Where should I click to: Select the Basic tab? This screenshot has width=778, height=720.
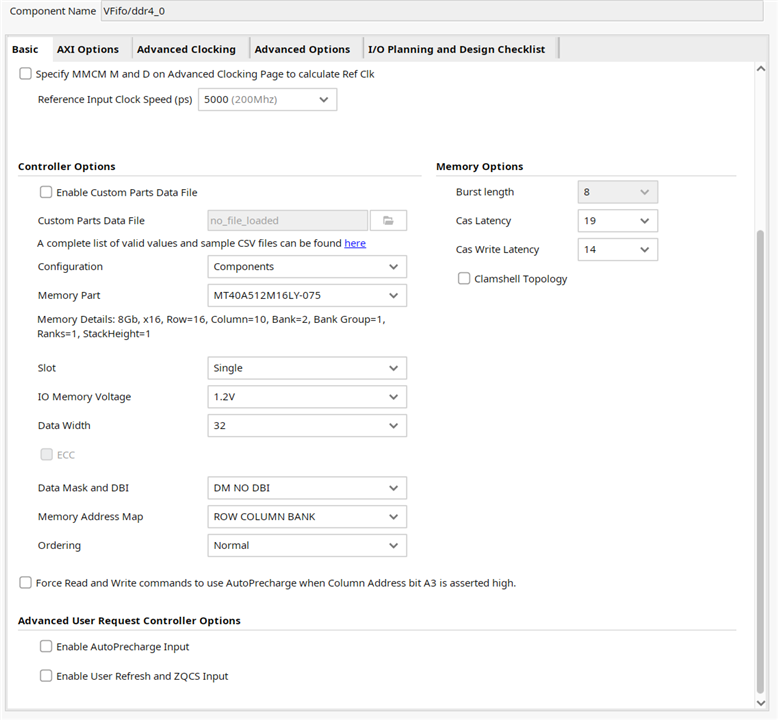click(25, 49)
